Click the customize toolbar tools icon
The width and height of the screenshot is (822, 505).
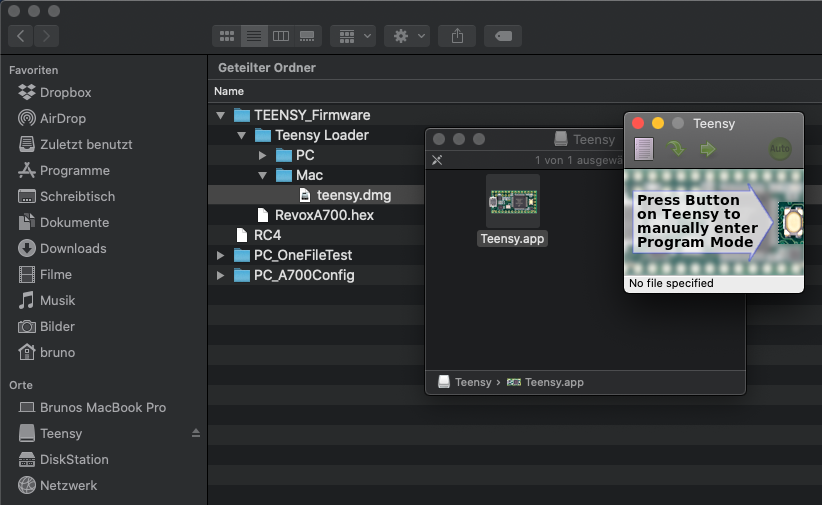point(437,160)
